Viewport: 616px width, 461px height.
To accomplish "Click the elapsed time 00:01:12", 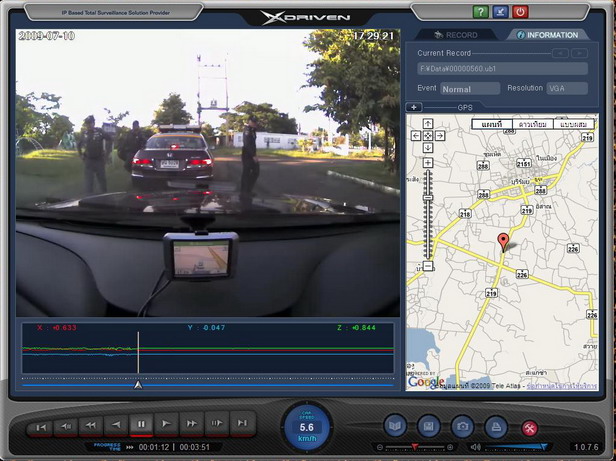I will [x=154, y=447].
